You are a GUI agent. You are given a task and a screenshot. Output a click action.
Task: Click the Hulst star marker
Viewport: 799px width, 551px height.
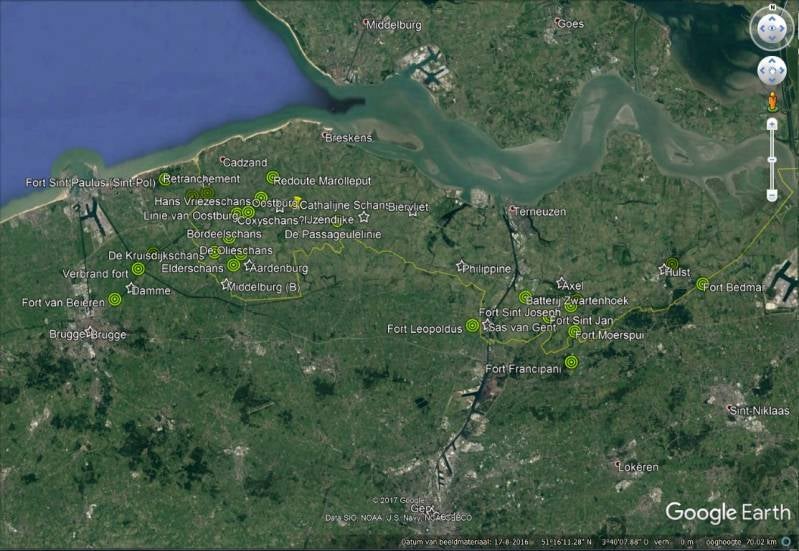pos(663,269)
